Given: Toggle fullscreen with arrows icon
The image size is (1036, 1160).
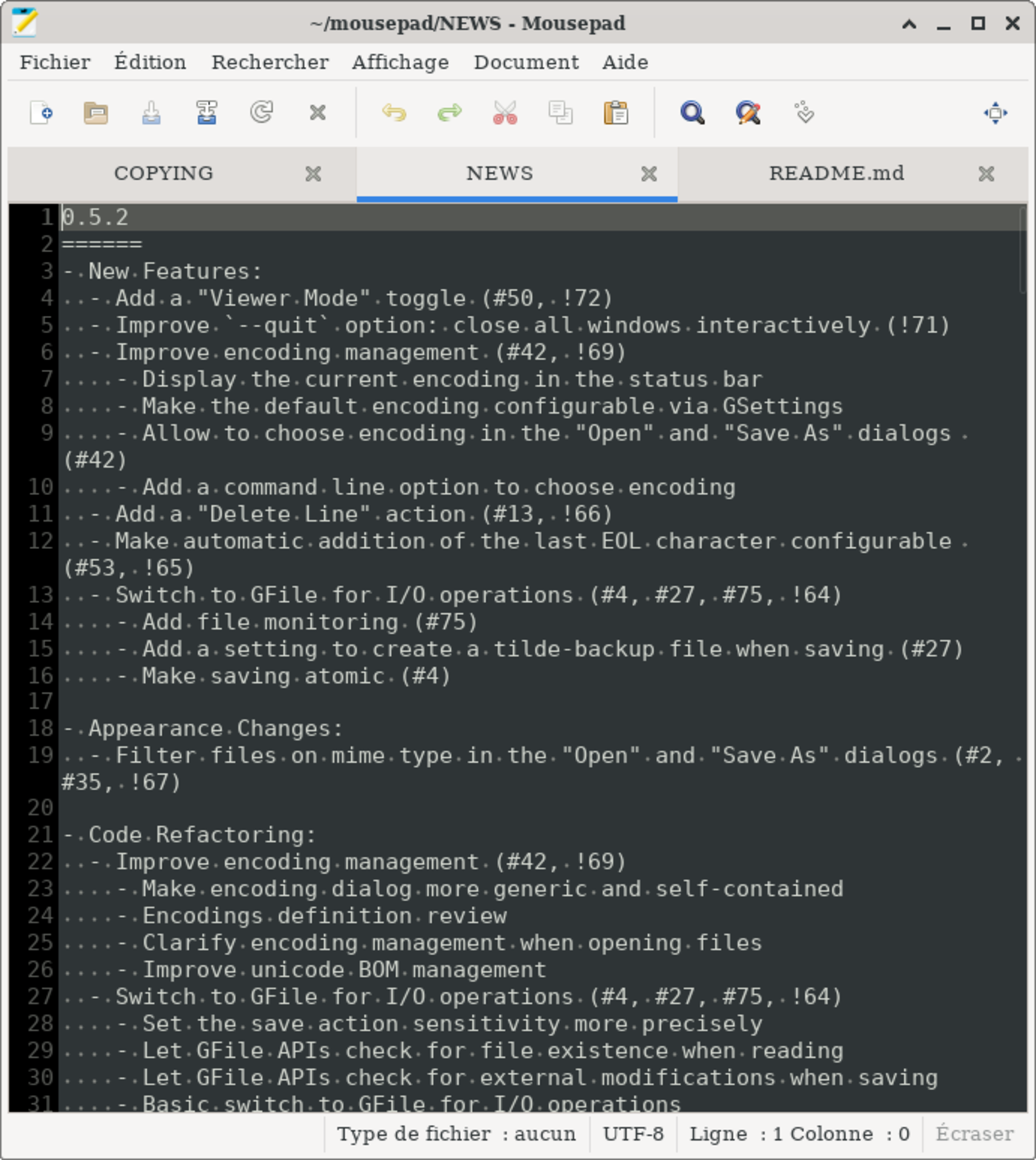Looking at the screenshot, I should (995, 113).
